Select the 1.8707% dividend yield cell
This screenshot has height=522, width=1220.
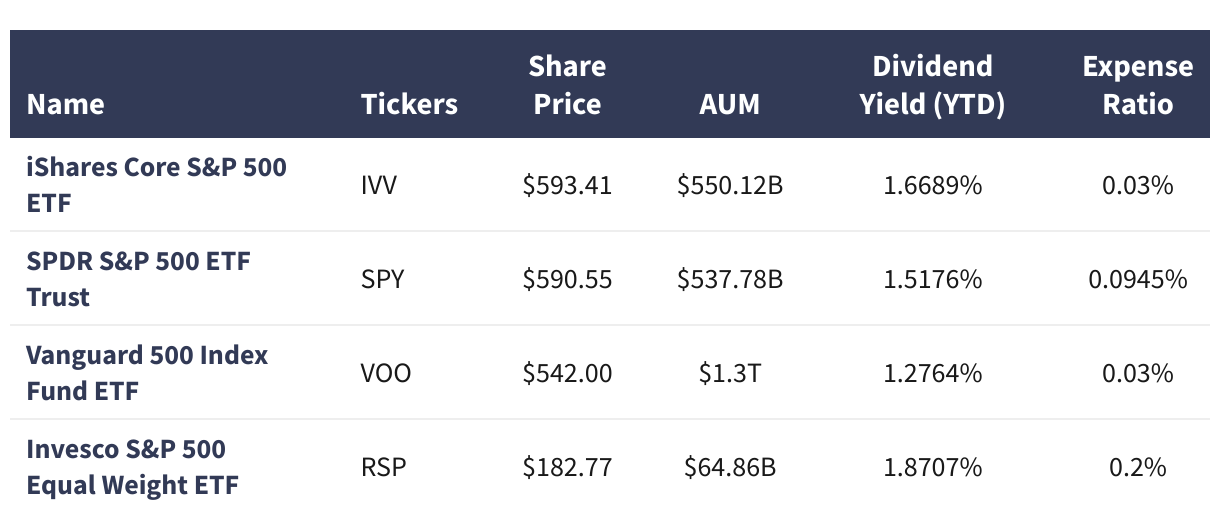(932, 467)
